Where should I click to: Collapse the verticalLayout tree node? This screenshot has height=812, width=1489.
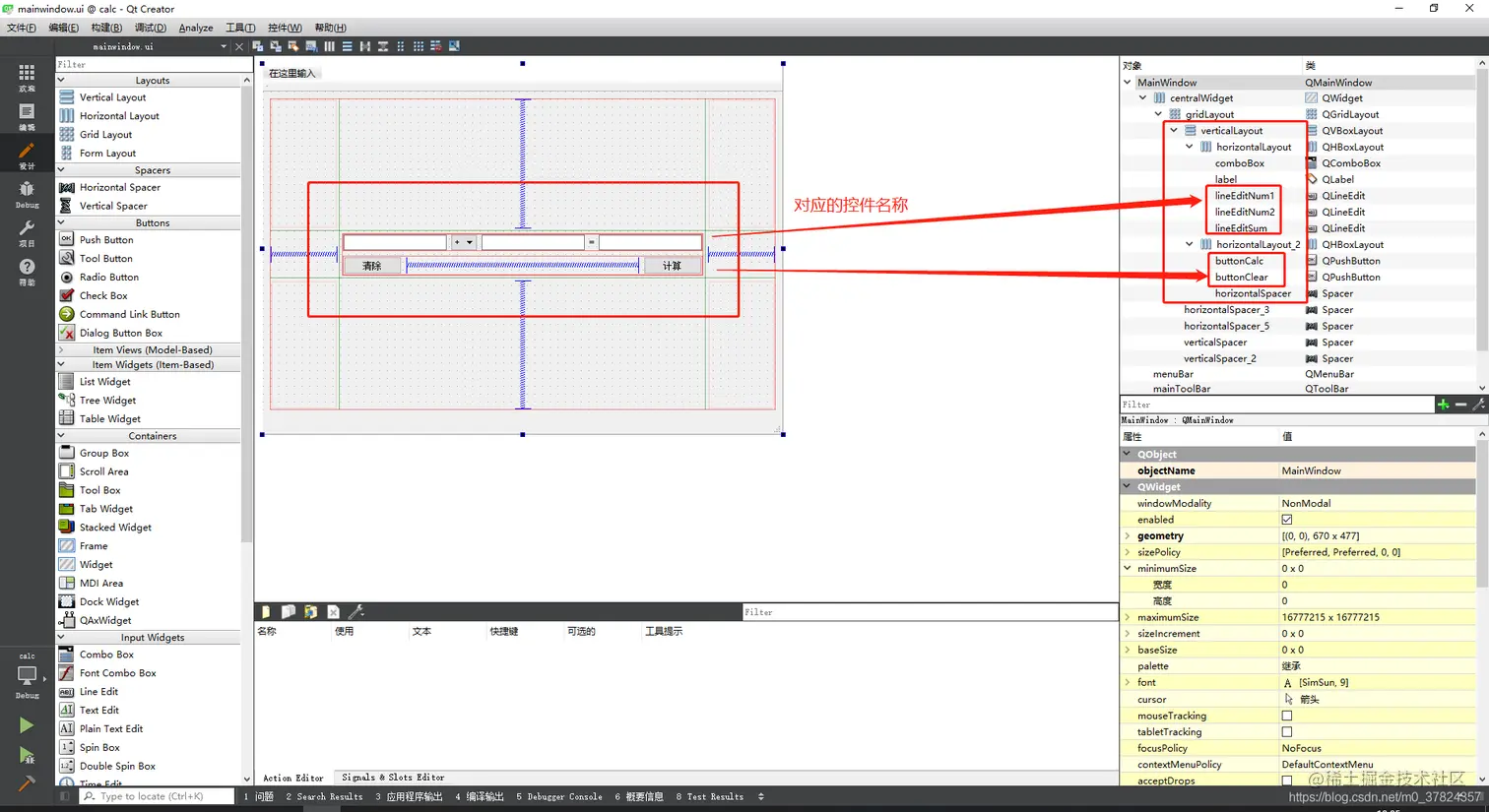[x=1174, y=130]
